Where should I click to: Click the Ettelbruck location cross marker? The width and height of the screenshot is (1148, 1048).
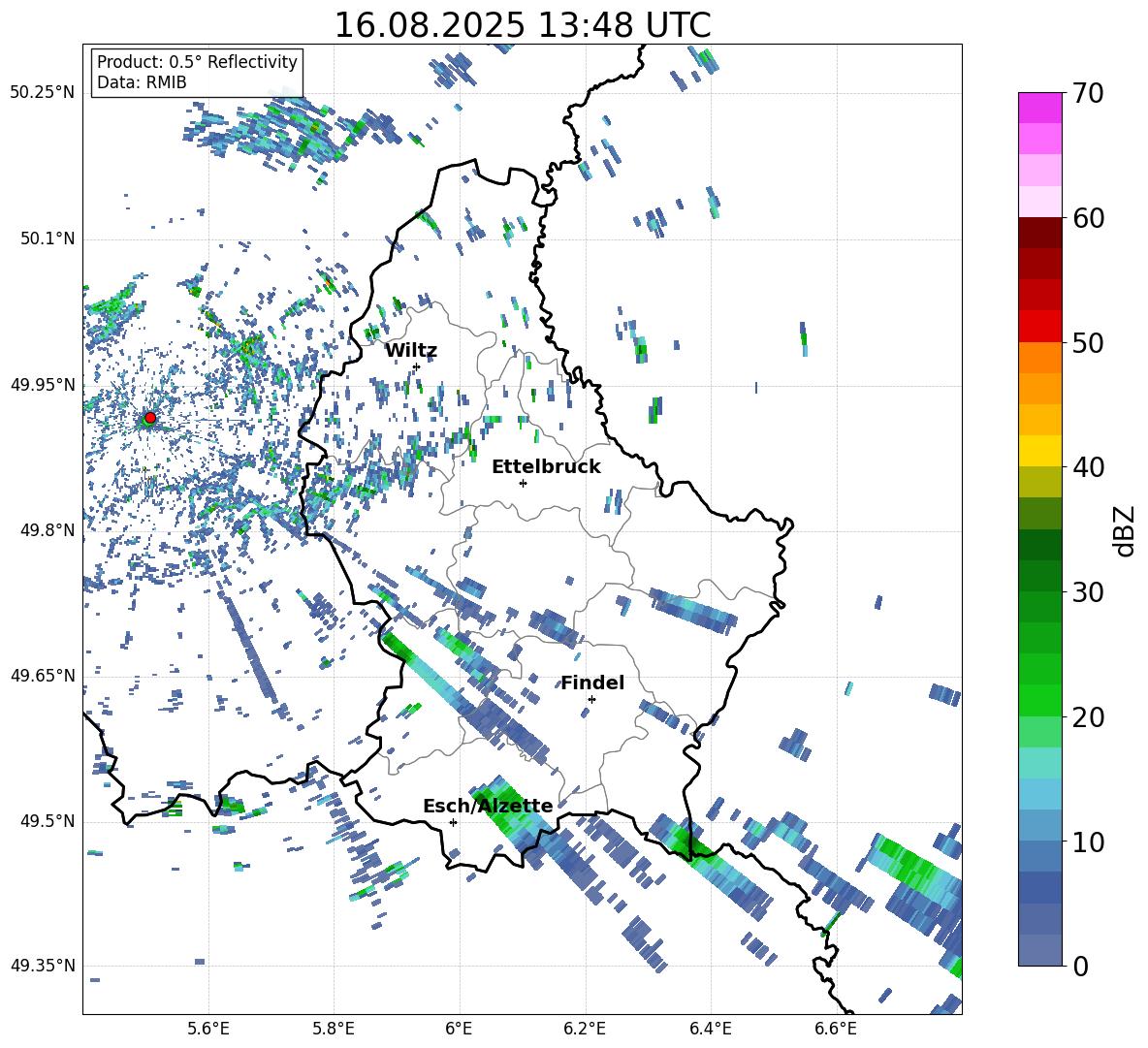click(523, 483)
